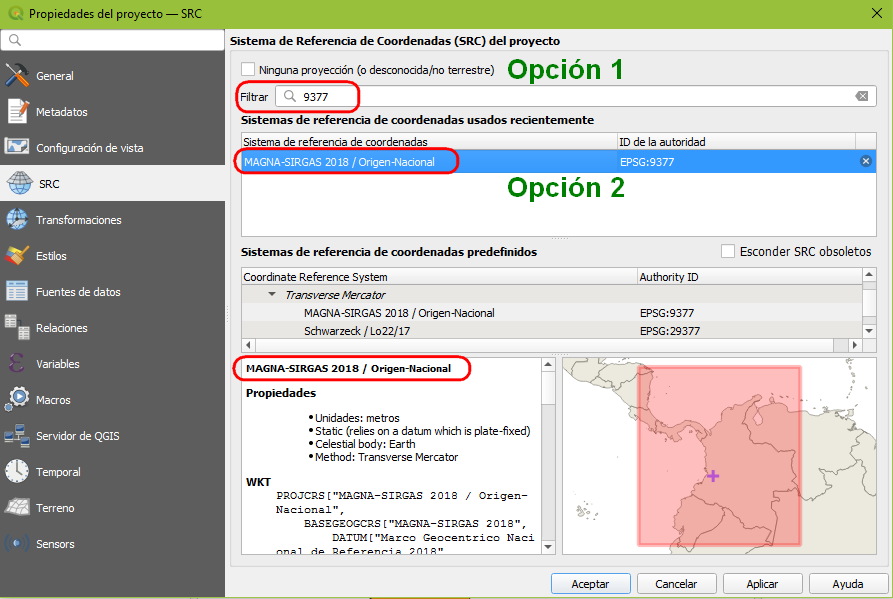Open the Fuentes de datos icon
Image resolution: width=893 pixels, height=599 pixels.
[x=17, y=292]
